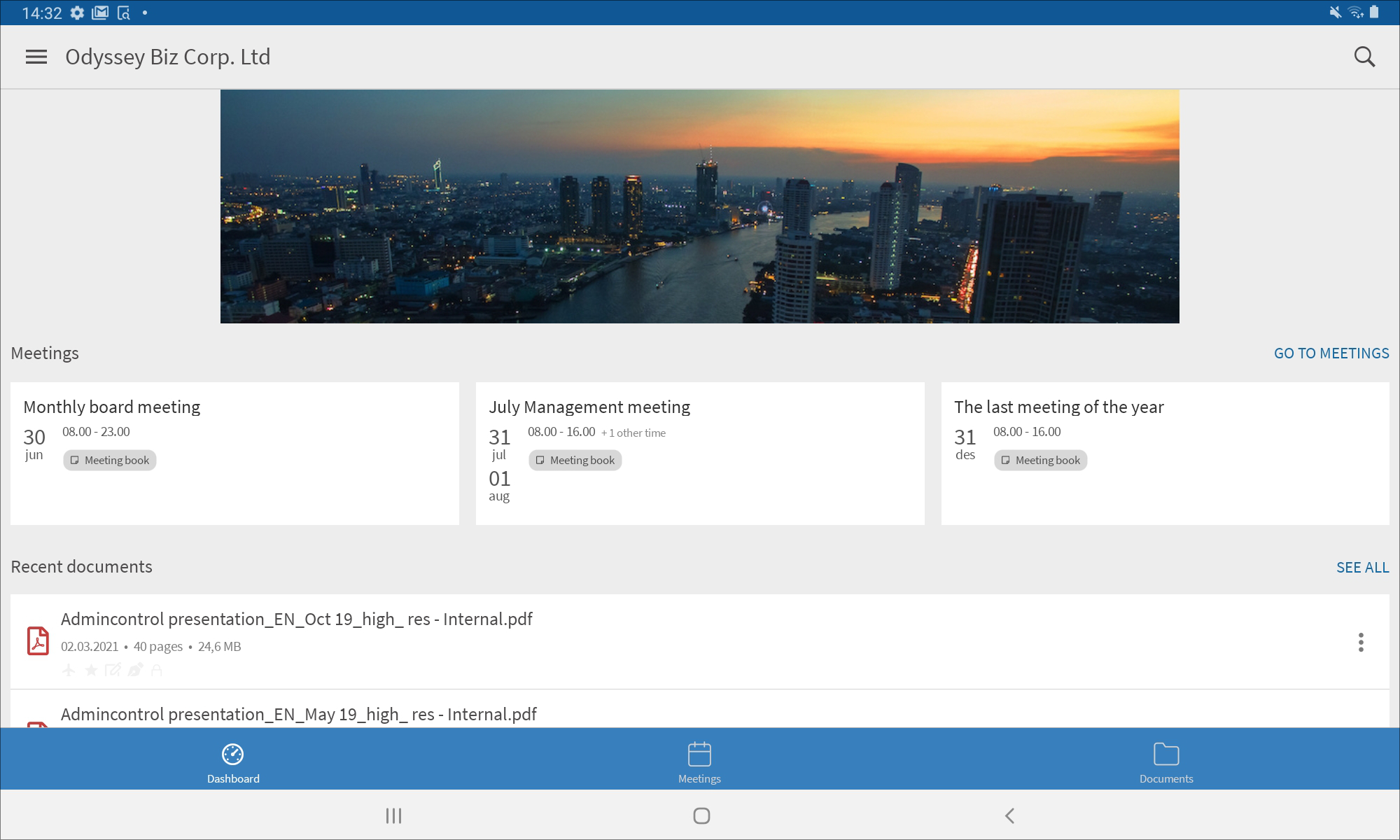Image resolution: width=1400 pixels, height=840 pixels.
Task: Tap Android home button
Action: point(701,815)
